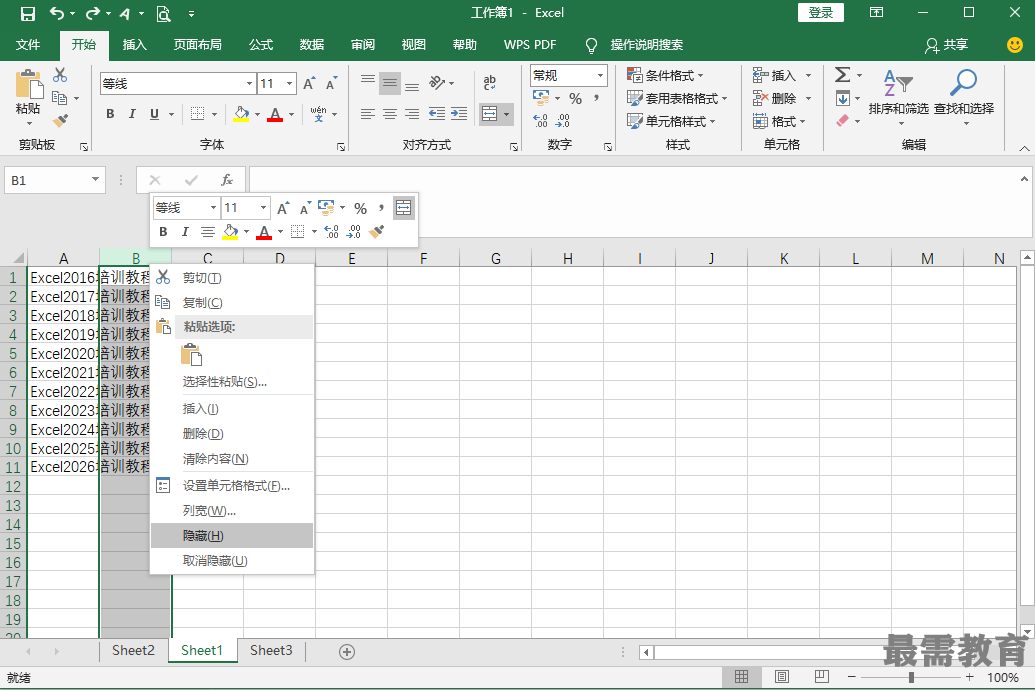Open the ribbon font size dropdown

(289, 84)
